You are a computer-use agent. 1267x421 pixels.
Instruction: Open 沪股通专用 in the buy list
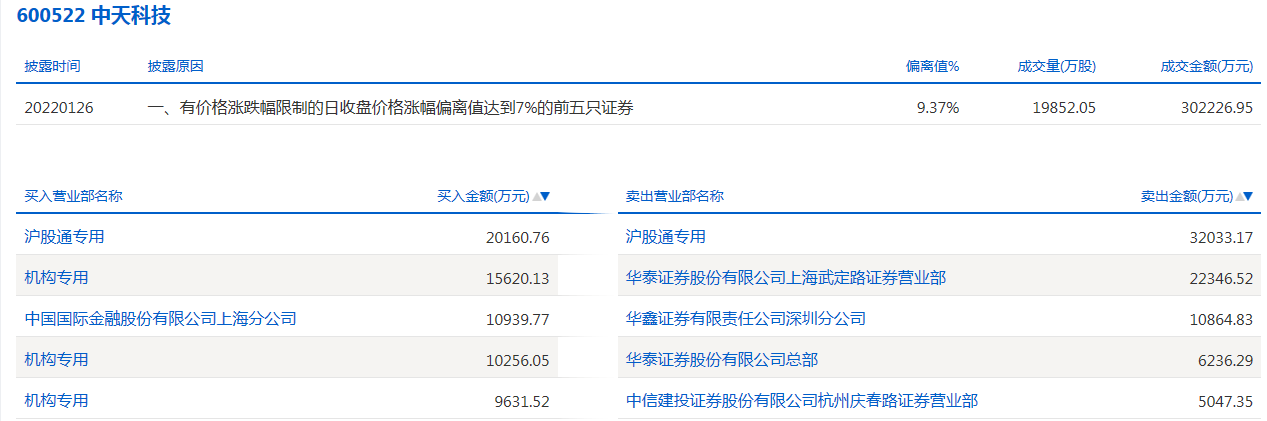(x=64, y=237)
